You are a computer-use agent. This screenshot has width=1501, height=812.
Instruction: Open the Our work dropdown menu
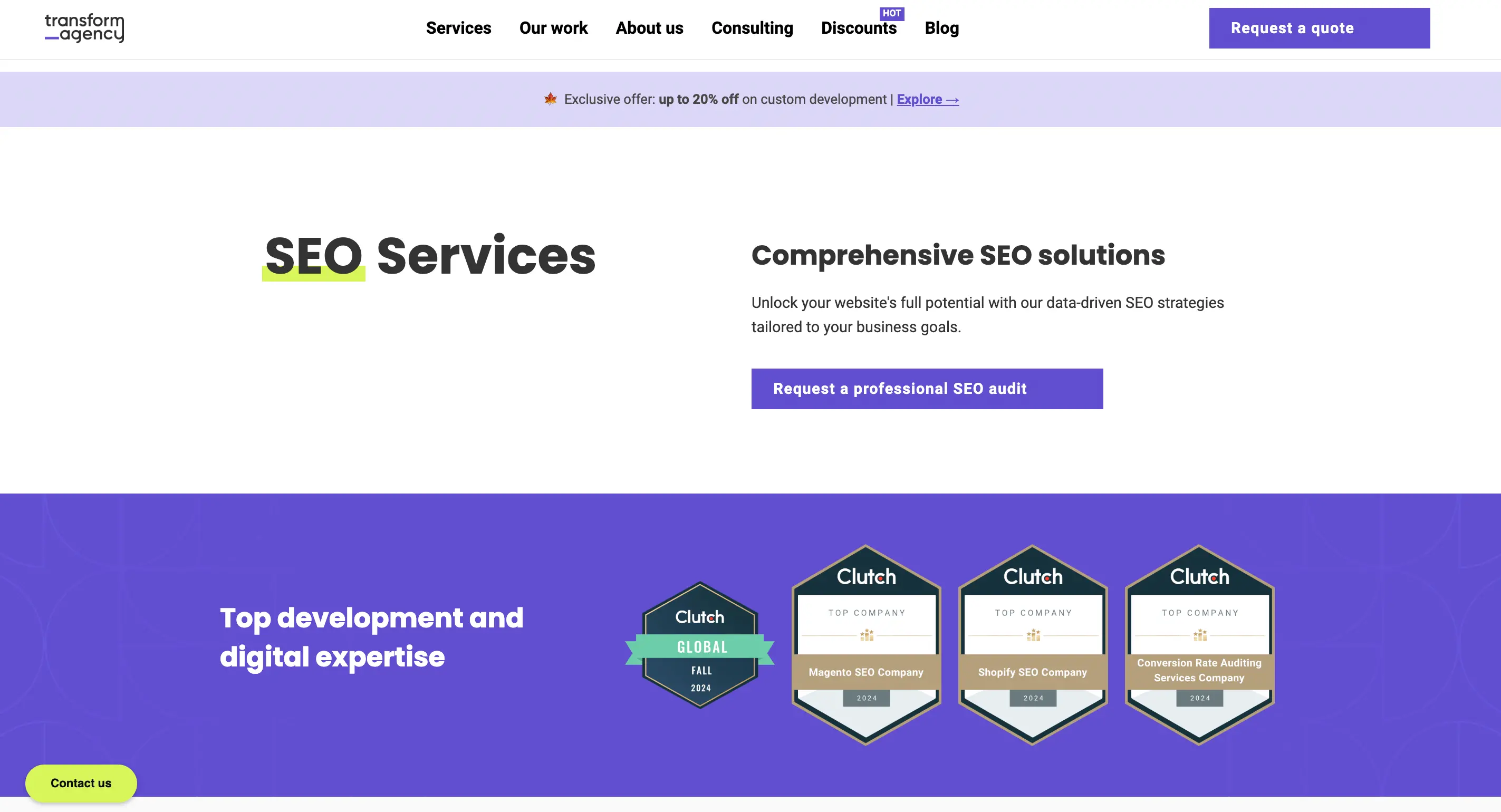coord(553,28)
